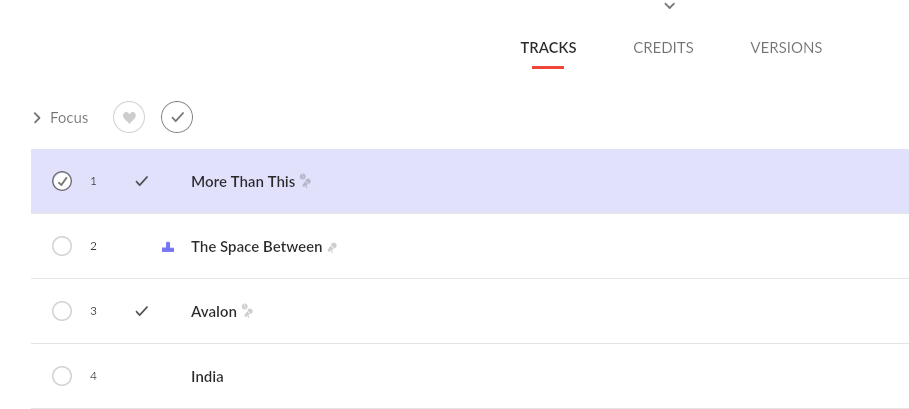Select the Tracks tab
Screen dimensions: 909x409
(x=548, y=48)
